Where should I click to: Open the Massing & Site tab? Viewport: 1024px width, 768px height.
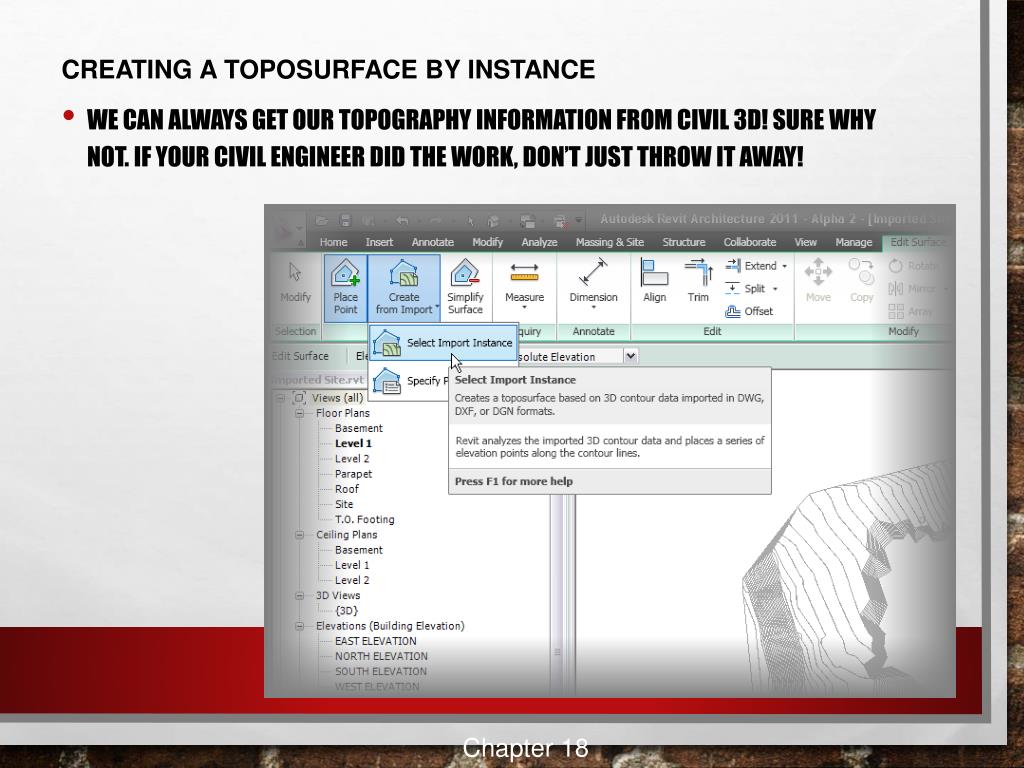[609, 242]
